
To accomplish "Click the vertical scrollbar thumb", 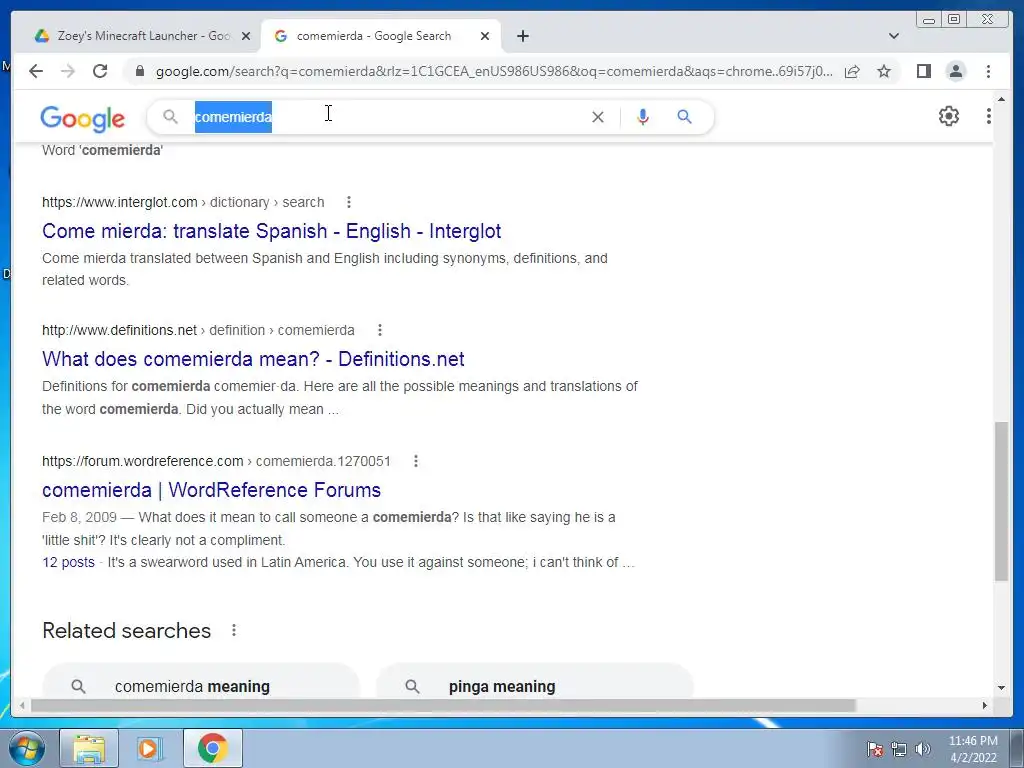I will 1001,501.
